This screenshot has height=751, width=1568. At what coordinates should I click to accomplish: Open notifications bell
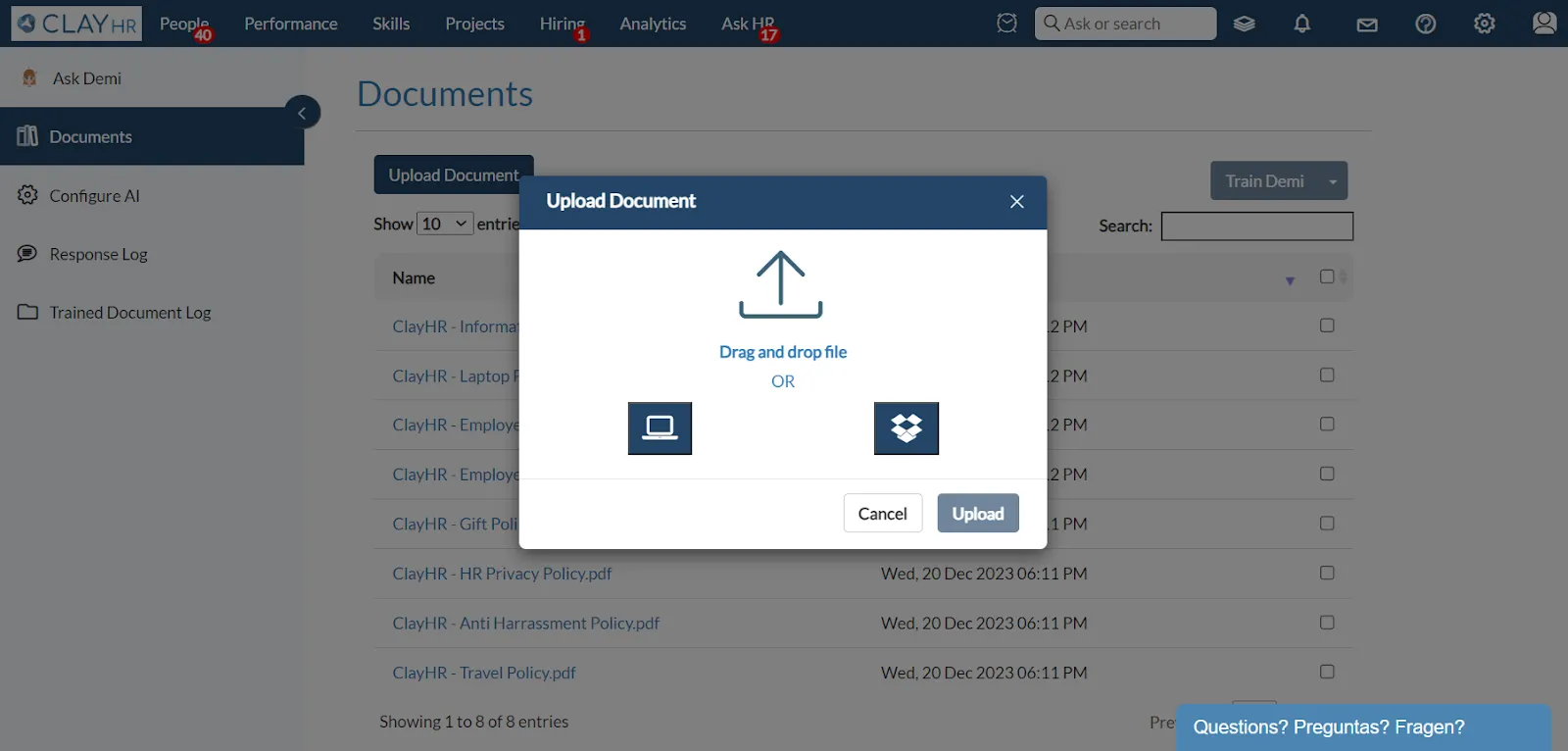[1301, 24]
